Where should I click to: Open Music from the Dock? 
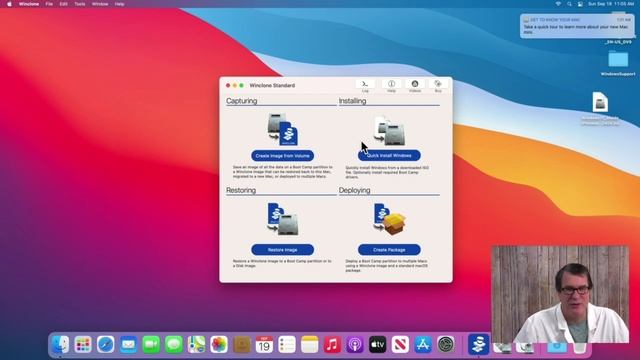[332, 344]
